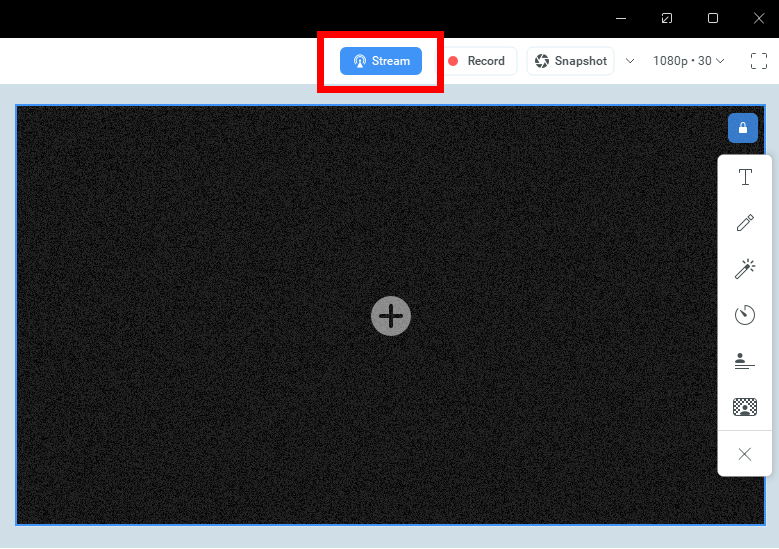Switch window to compact mode
The image size is (779, 549).
pyautogui.click(x=667, y=18)
